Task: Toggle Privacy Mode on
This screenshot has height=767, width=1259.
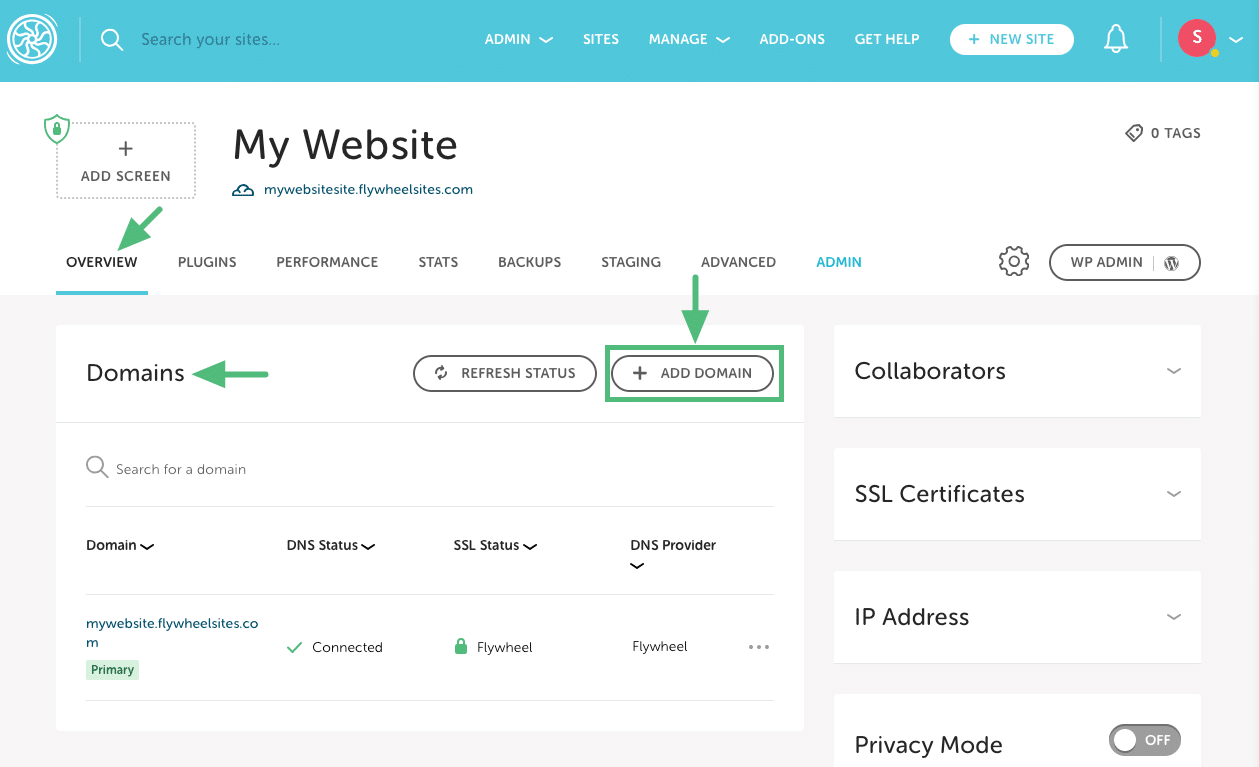Action: point(1144,740)
